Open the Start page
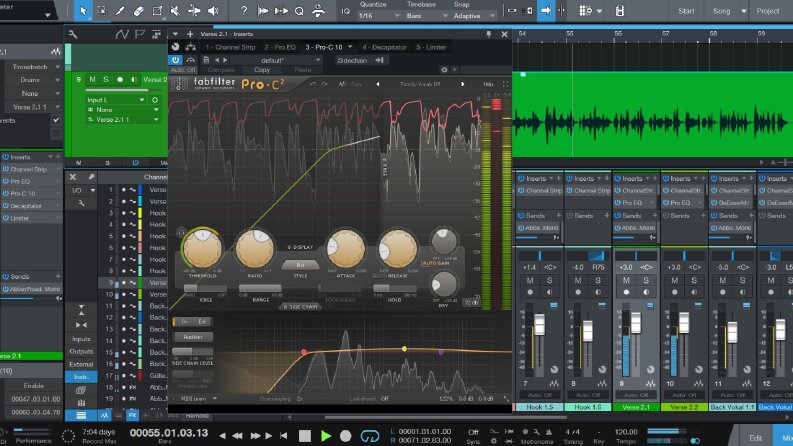 coord(686,11)
